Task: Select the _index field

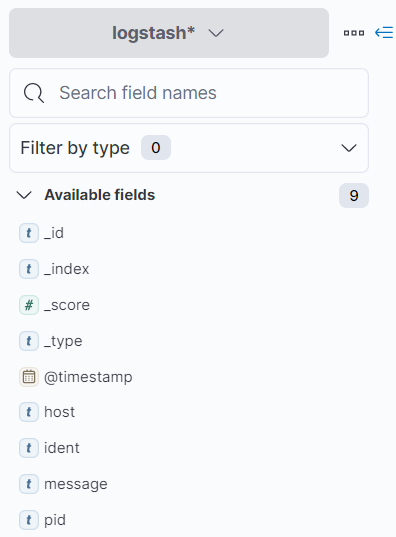Action: 66,269
